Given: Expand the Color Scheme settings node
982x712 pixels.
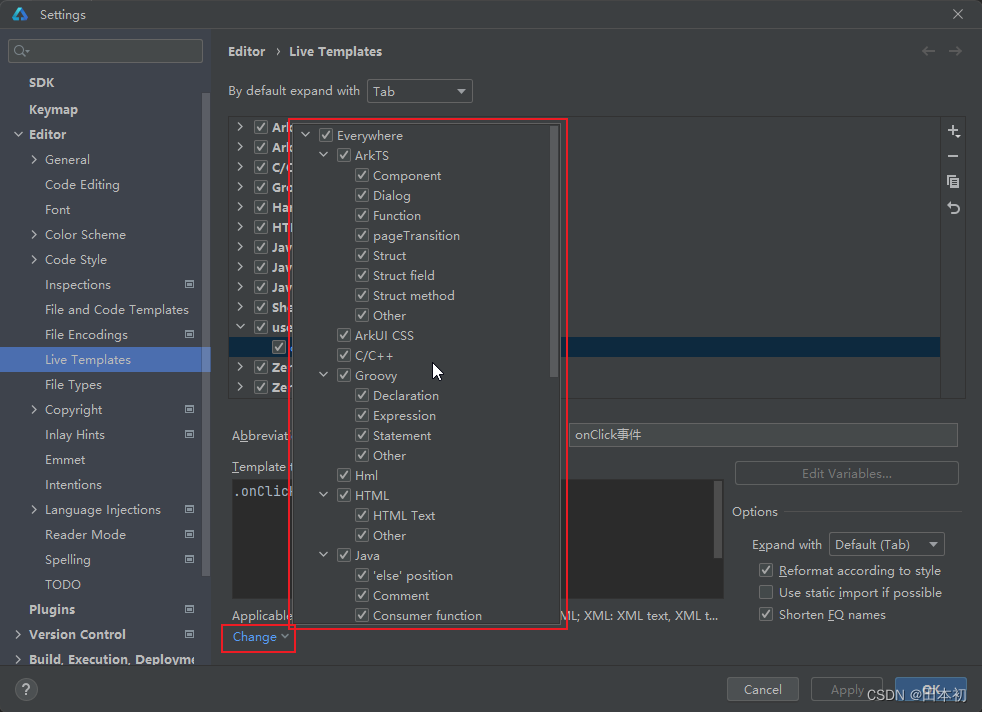Looking at the screenshot, I should tap(34, 234).
